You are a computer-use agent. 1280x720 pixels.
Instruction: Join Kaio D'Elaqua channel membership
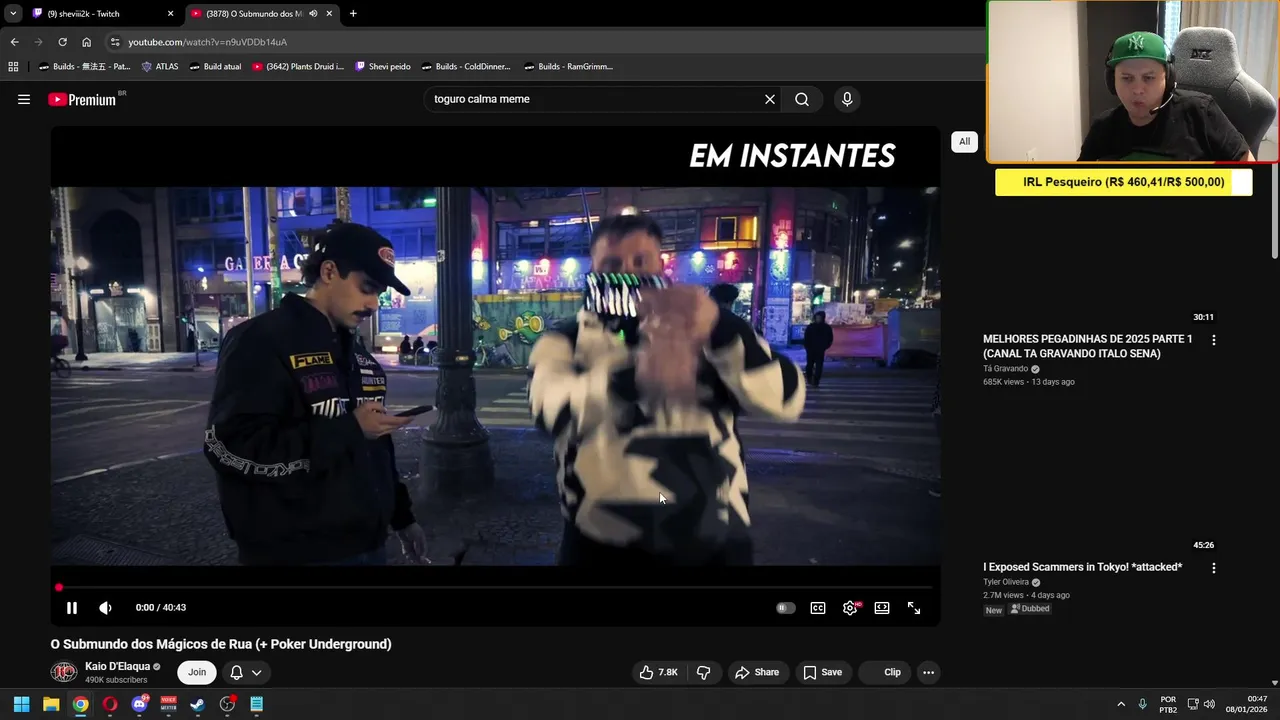197,672
